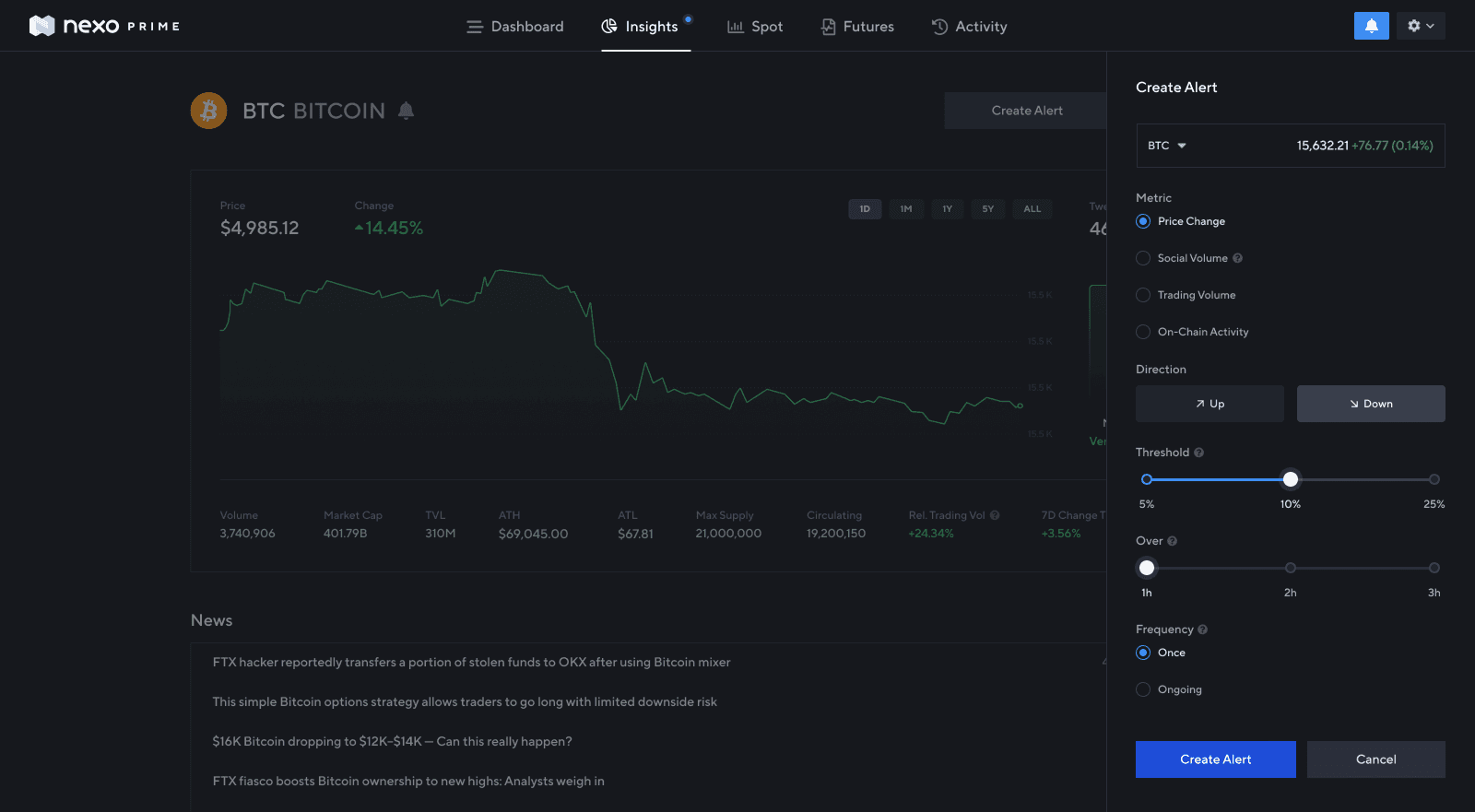Screen dimensions: 1475x812
Task: Select the 1D chart range
Action: pyautogui.click(x=865, y=209)
